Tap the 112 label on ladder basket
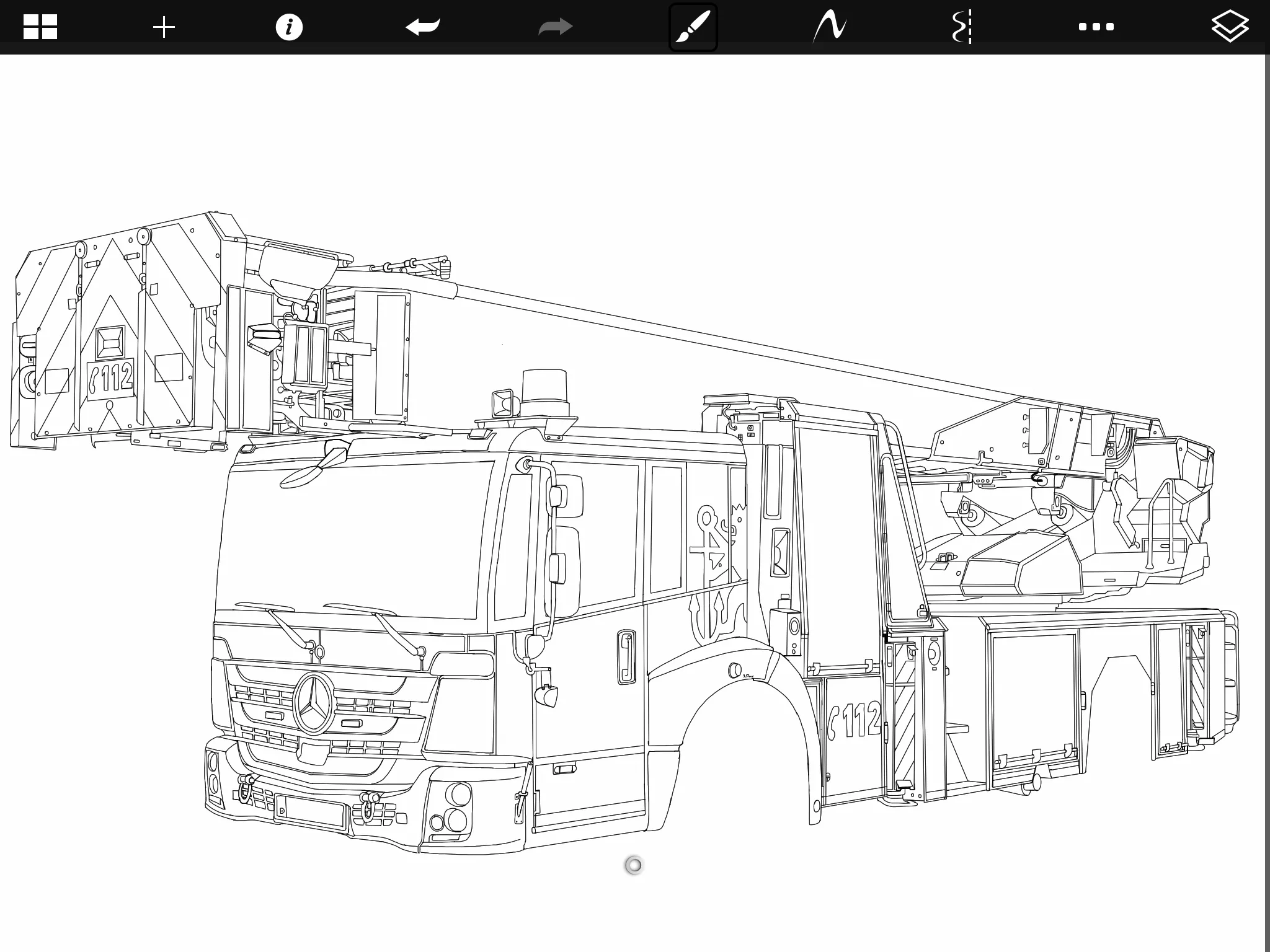The width and height of the screenshot is (1270, 952). pos(111,377)
